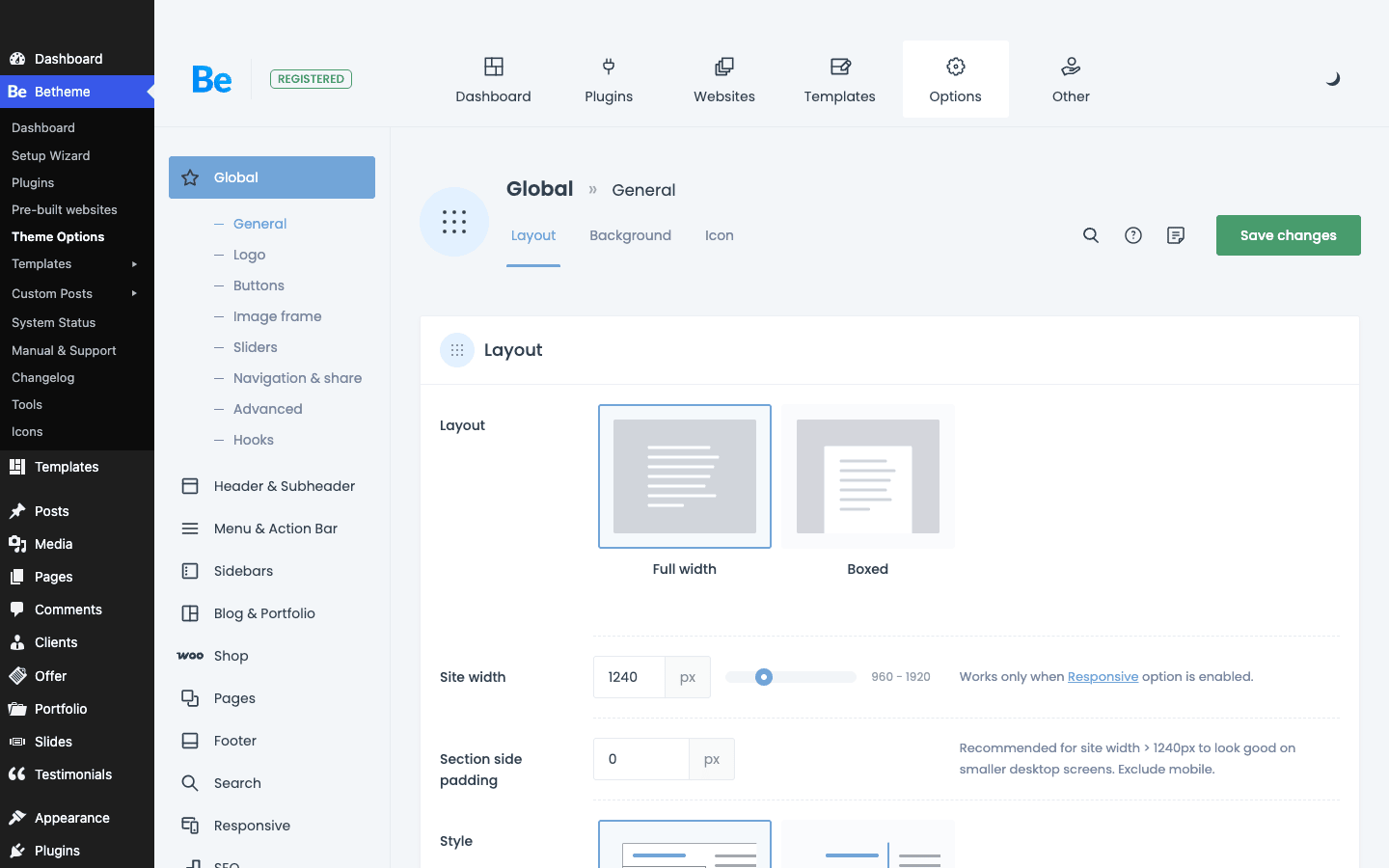Open Pre-built websites submenu item
This screenshot has height=868, width=1389.
pos(64,209)
